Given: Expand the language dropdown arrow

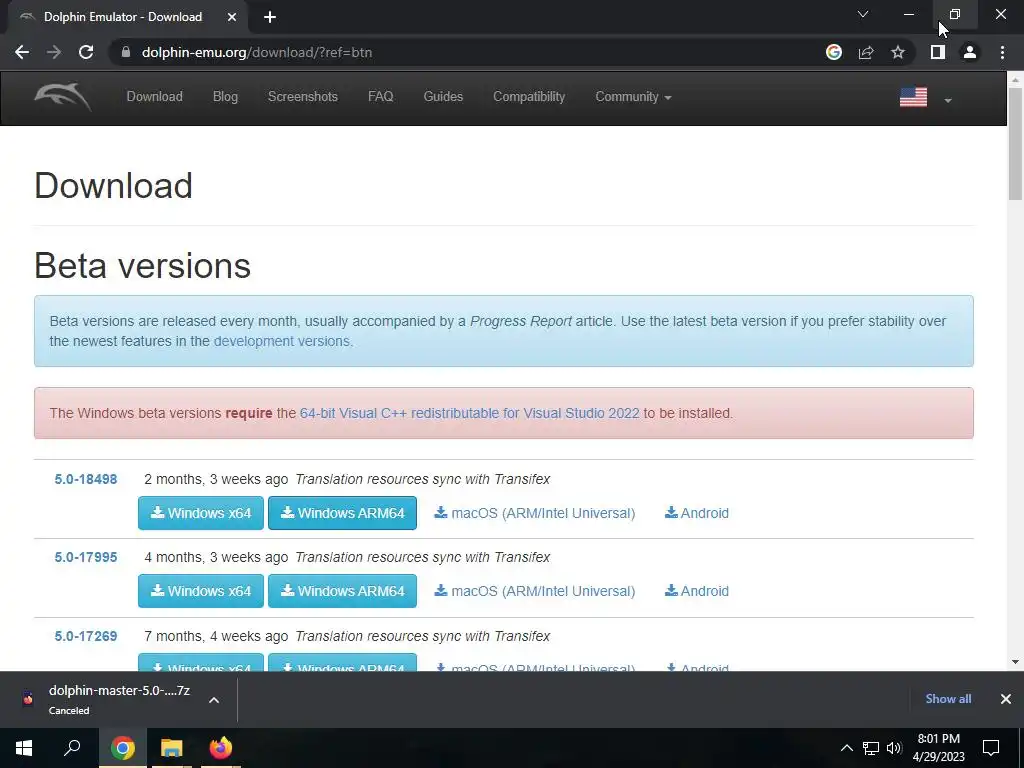Looking at the screenshot, I should [948, 101].
